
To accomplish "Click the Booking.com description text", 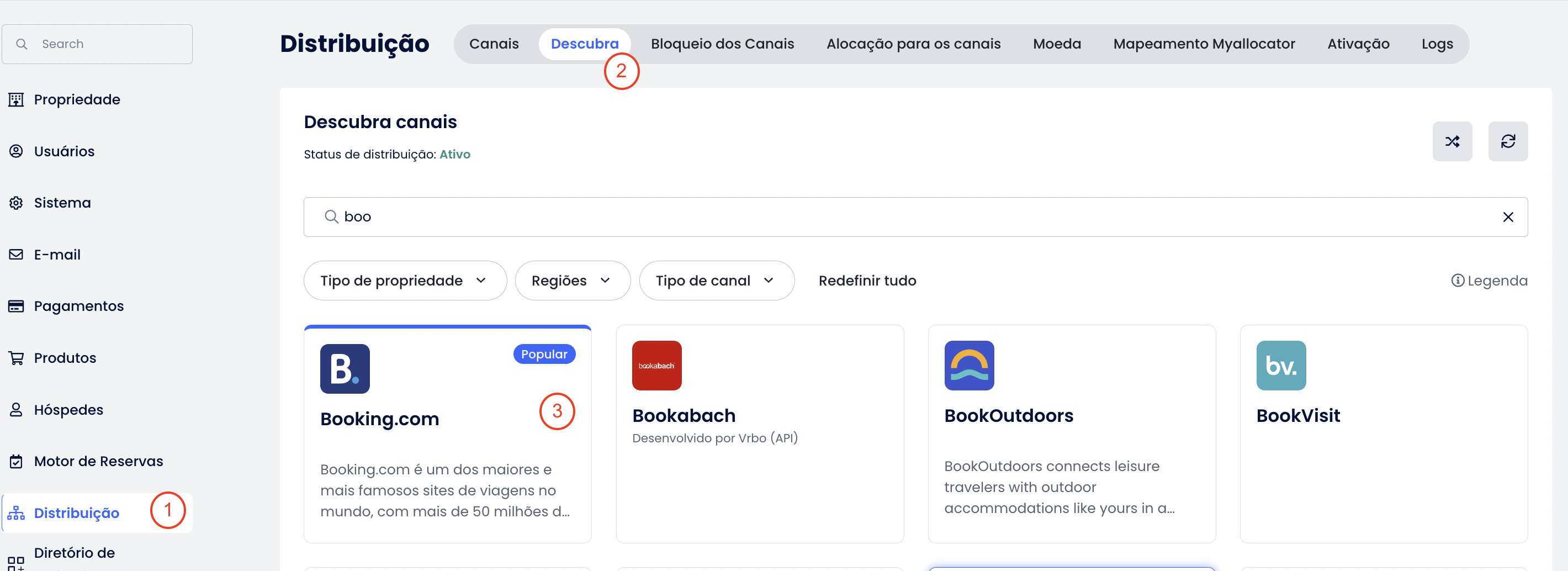I will click(x=445, y=490).
